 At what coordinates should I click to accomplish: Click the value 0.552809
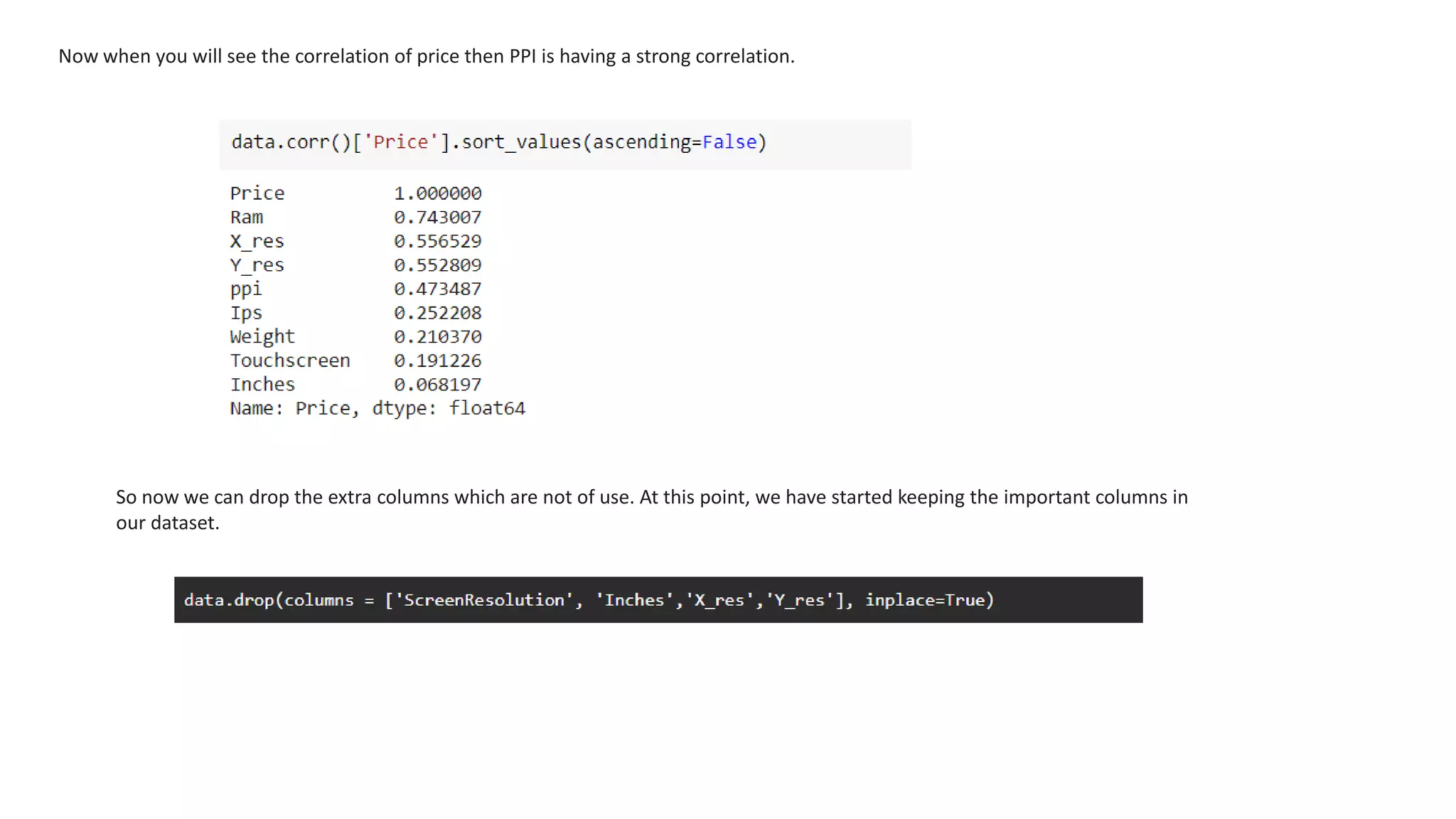(438, 265)
